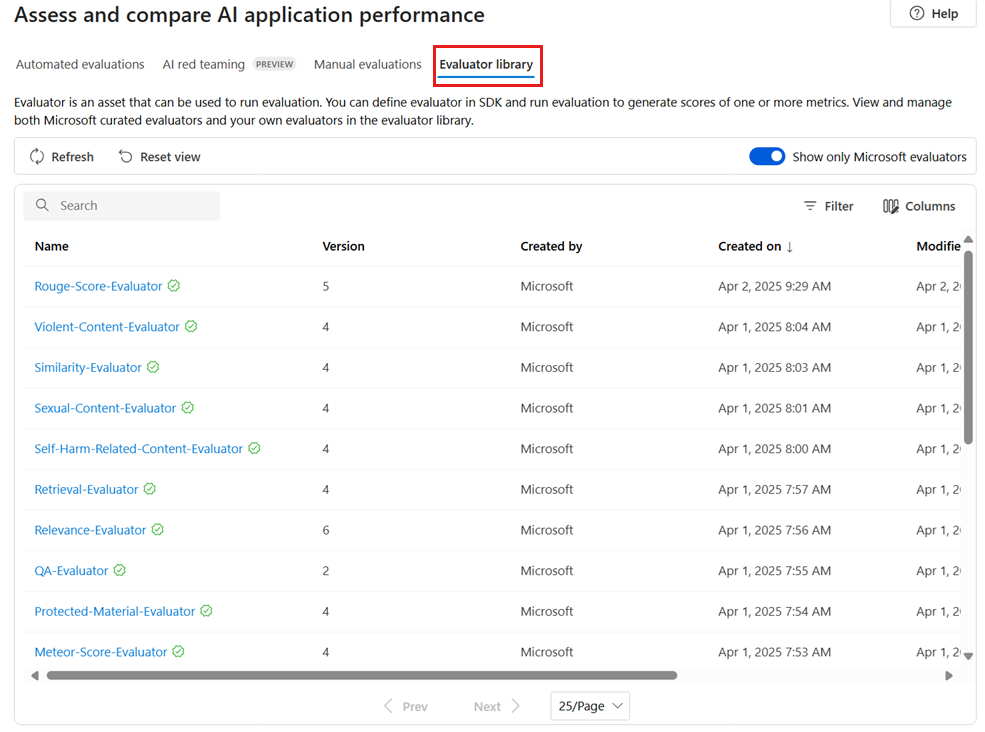Switch to the Manual evaluations tab
The image size is (985, 732).
(367, 64)
